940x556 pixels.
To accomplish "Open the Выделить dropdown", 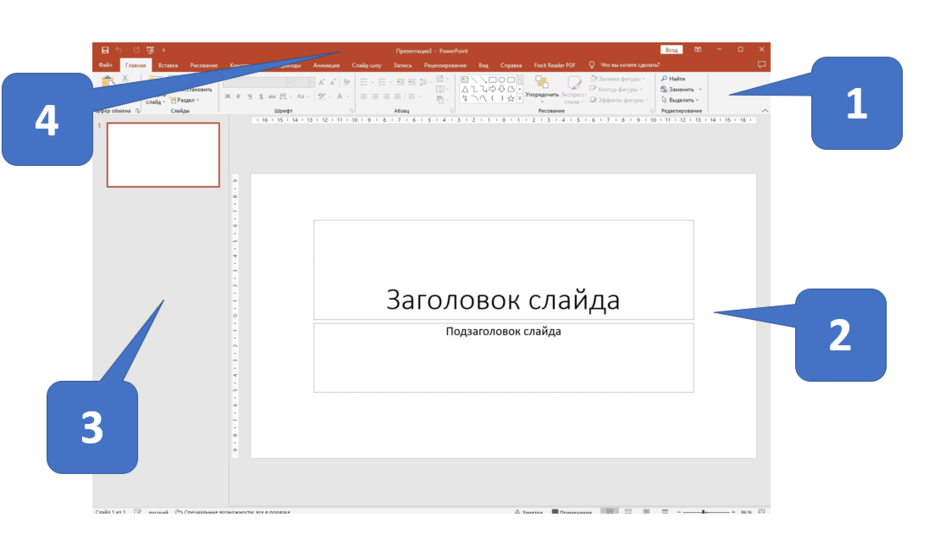I will 680,100.
